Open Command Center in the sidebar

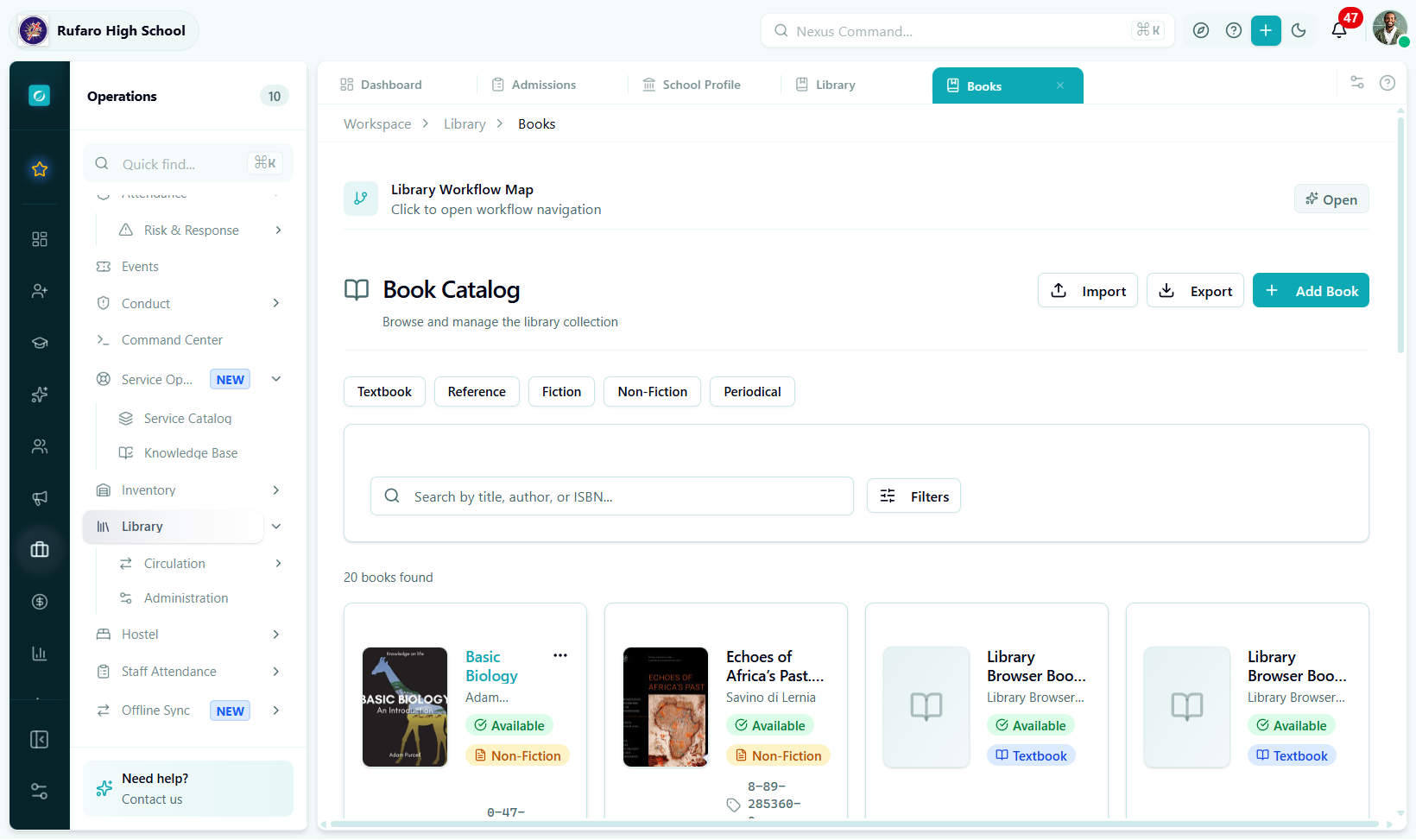pyautogui.click(x=172, y=340)
